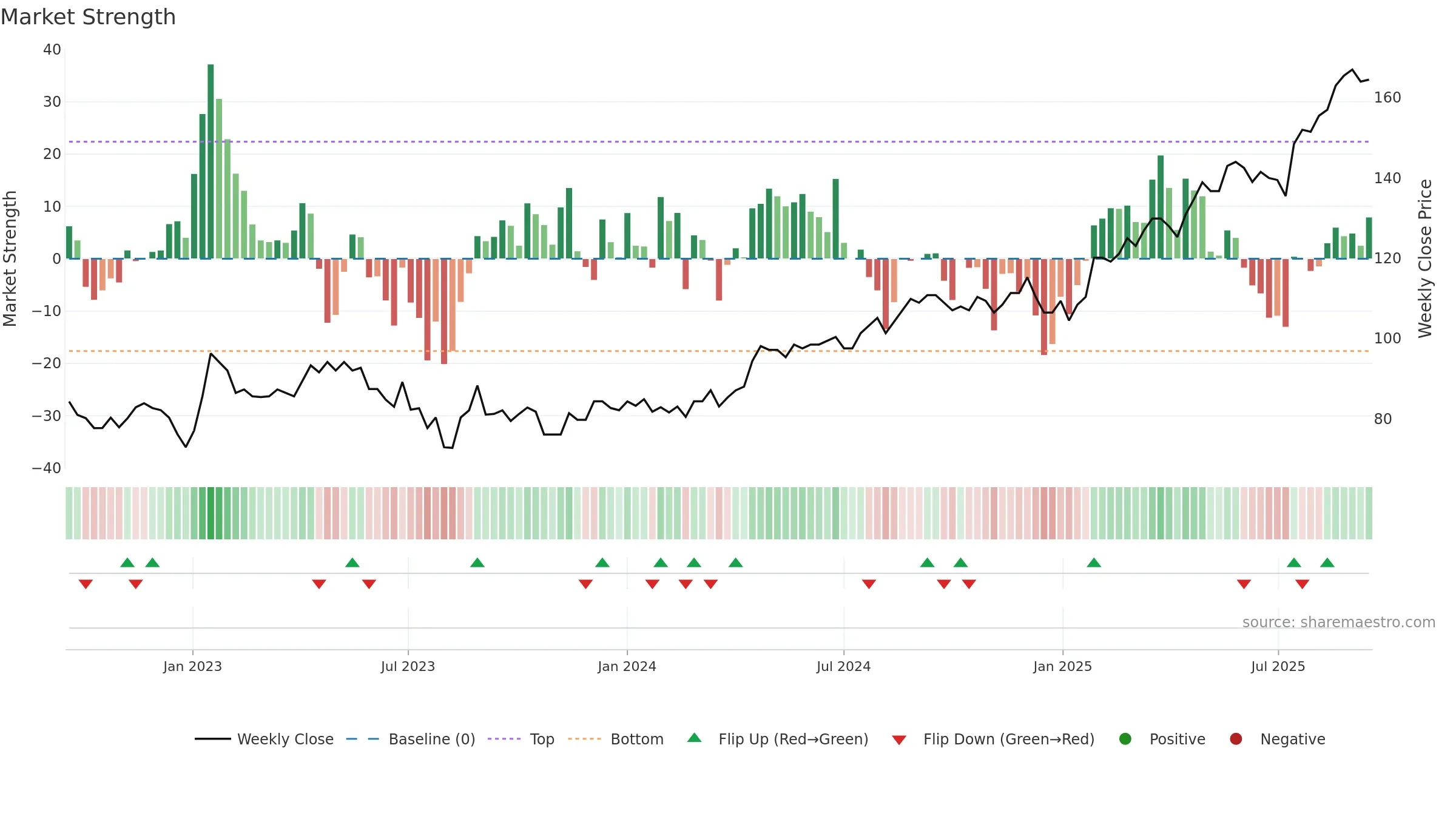Click the Jul 2023 axis label
Viewport: 1456px width, 819px height.
tap(408, 666)
